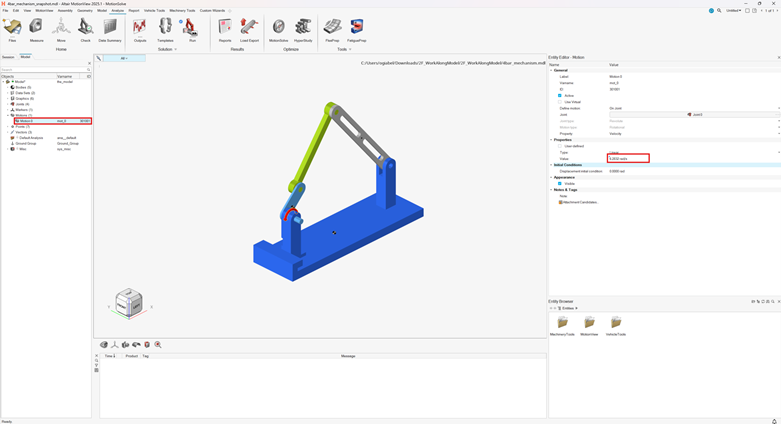Run the model Check tool
Image resolution: width=781 pixels, height=424 pixels.
86,27
